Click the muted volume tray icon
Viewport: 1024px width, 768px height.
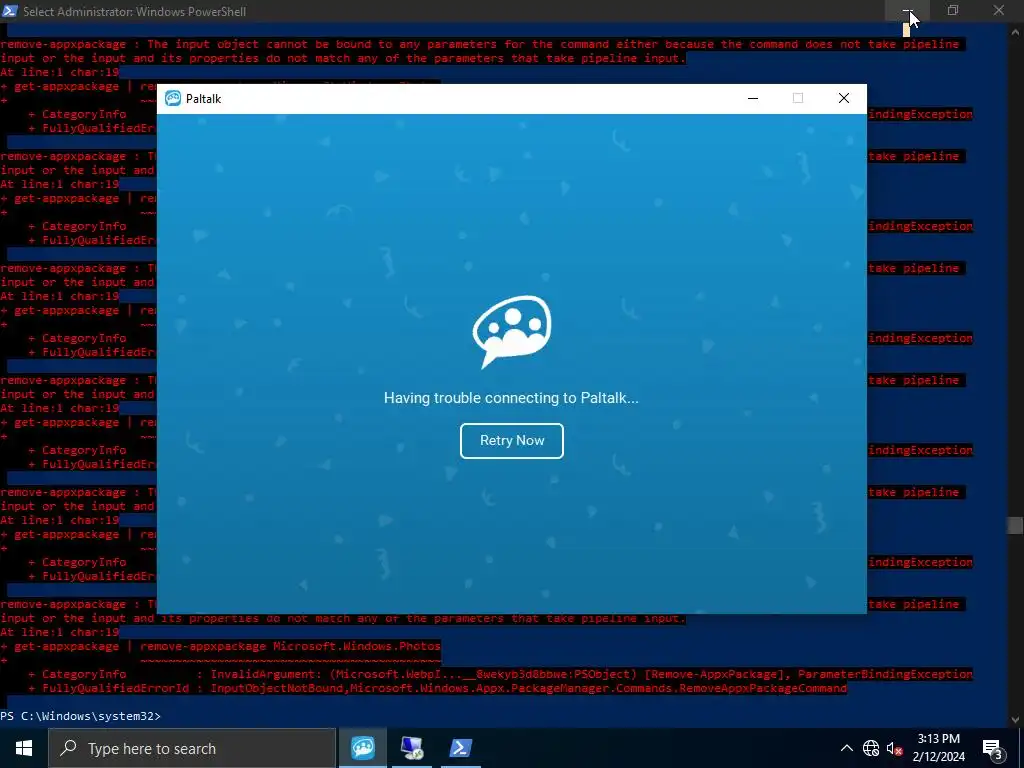pyautogui.click(x=894, y=748)
